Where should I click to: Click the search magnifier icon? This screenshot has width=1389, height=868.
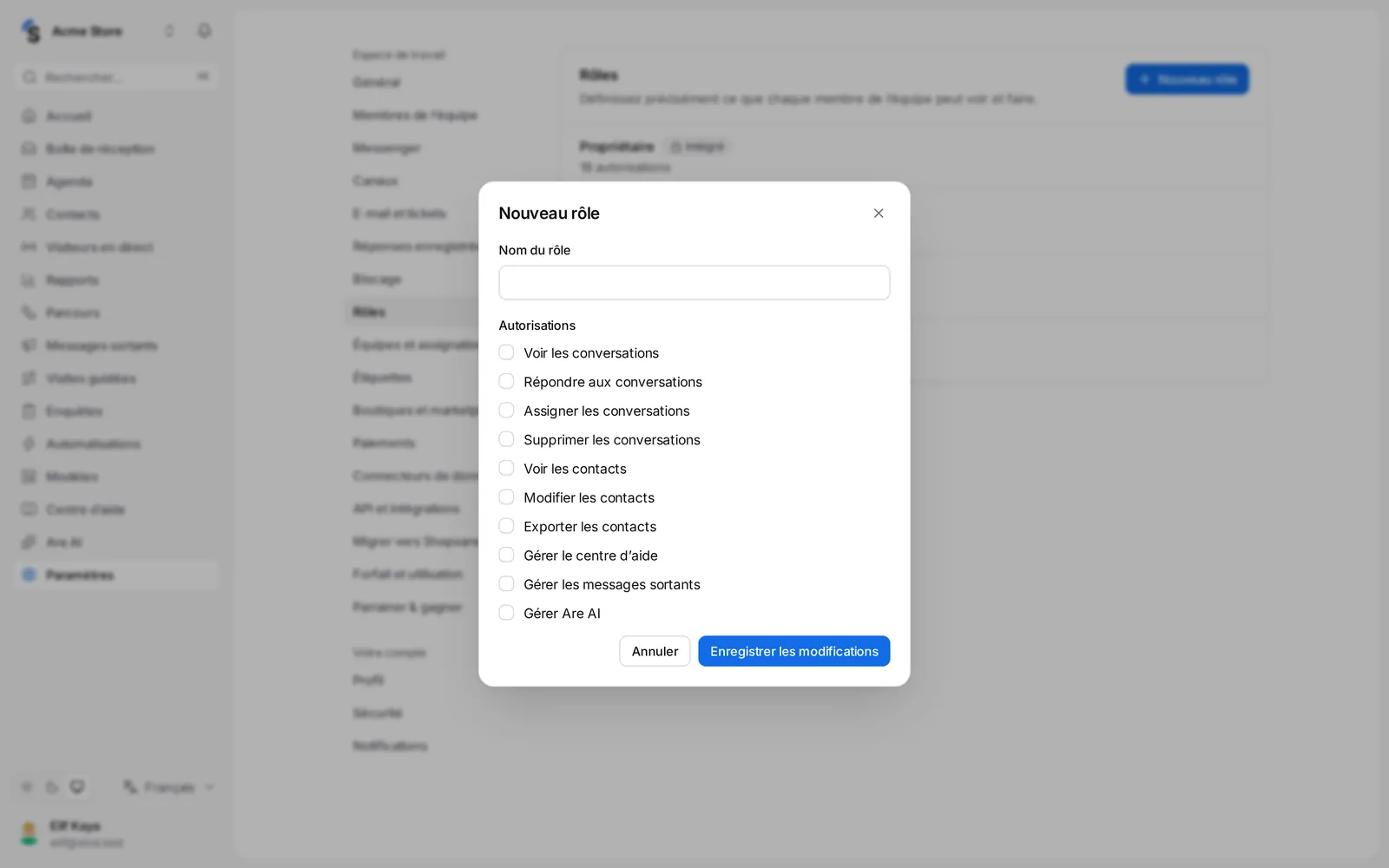tap(30, 77)
